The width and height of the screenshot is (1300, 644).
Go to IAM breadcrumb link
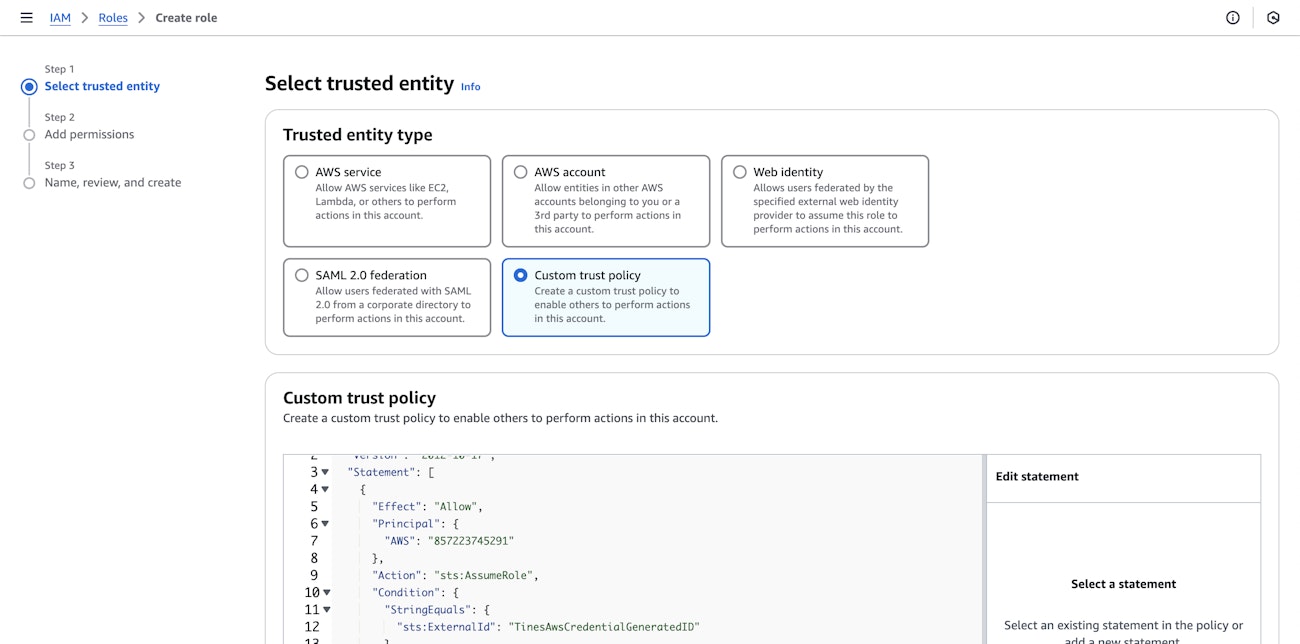[60, 18]
